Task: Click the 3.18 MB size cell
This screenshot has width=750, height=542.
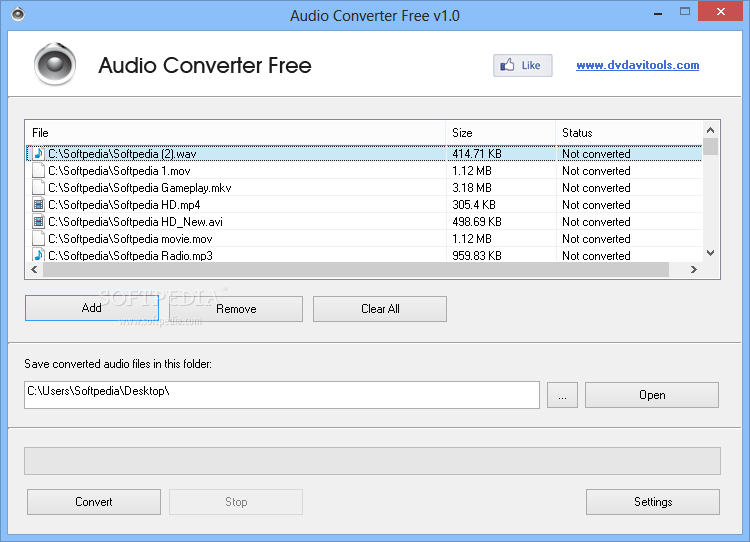Action: [472, 188]
